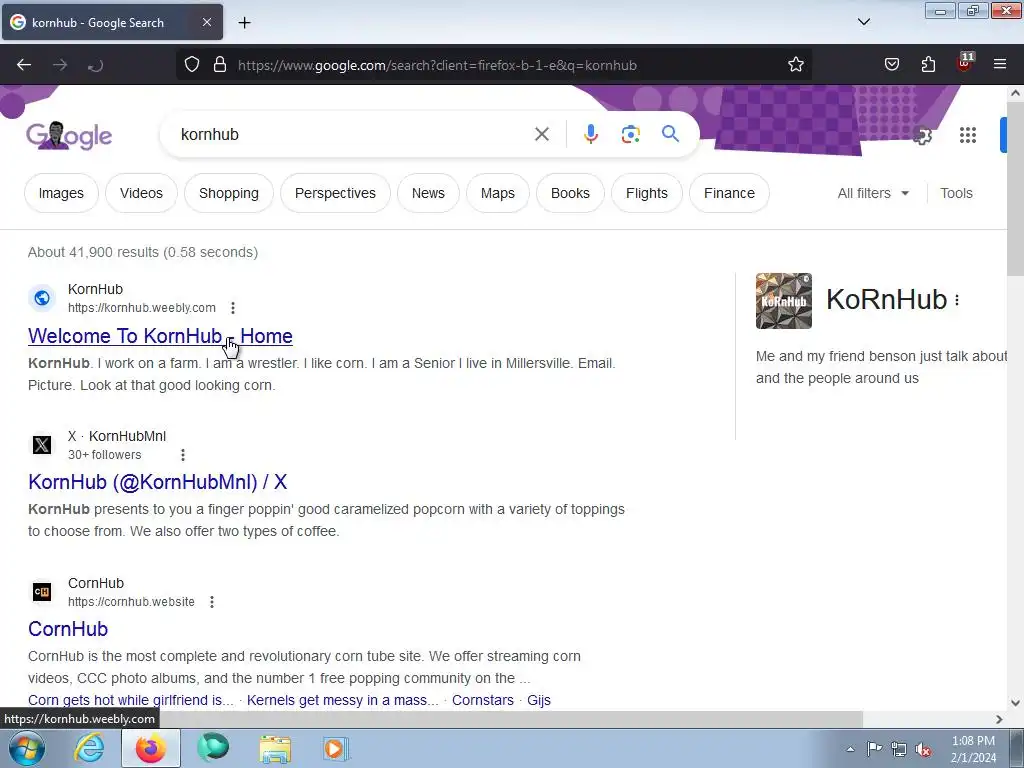Viewport: 1024px width, 768px height.
Task: Open the taskbar clock showing 1:08 PM
Action: tap(973, 749)
